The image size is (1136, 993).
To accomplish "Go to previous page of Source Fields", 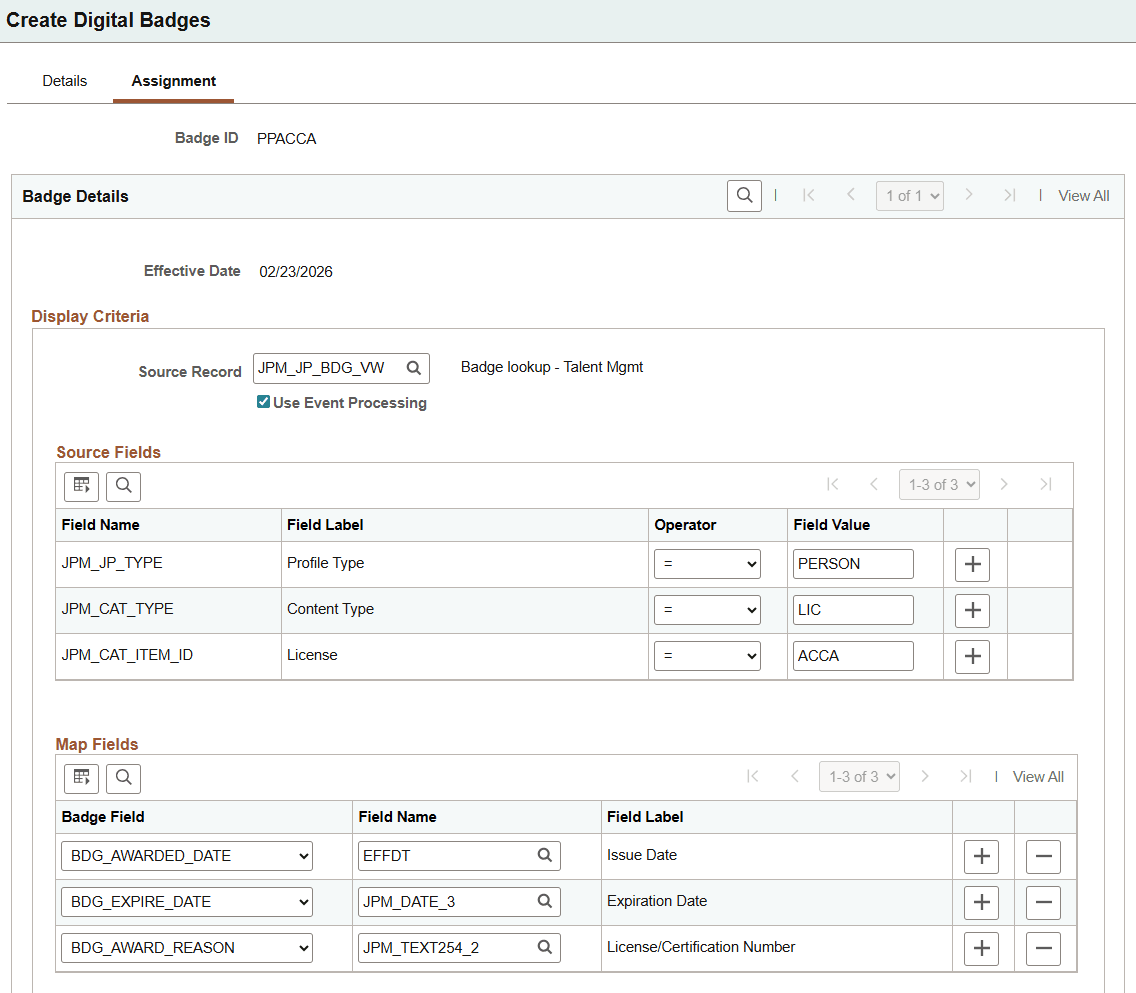I will (874, 485).
